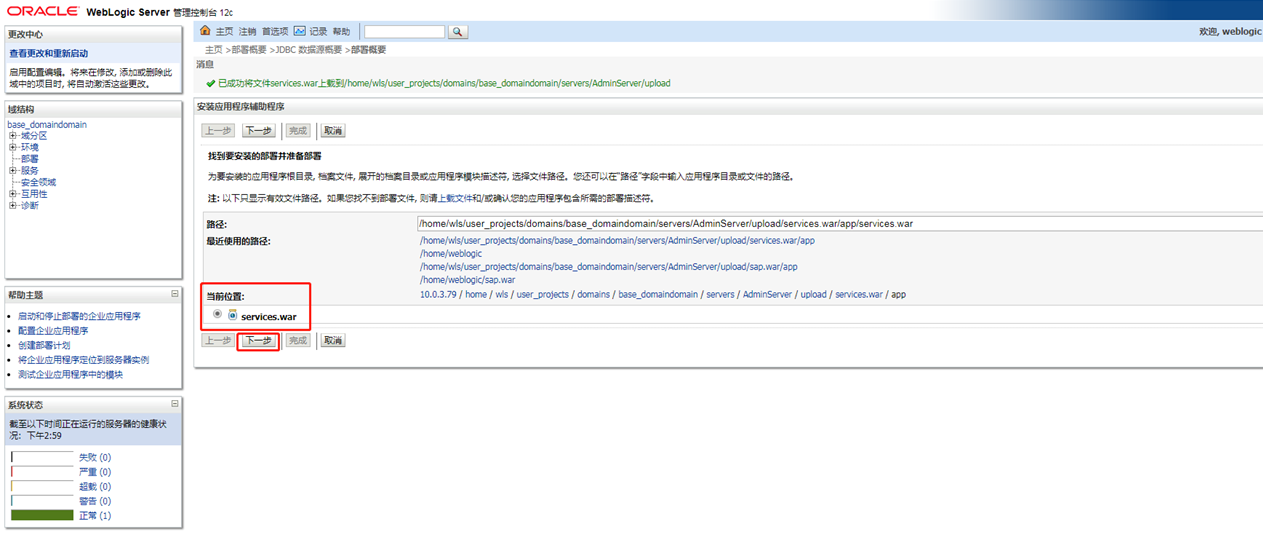
Task: Click the record chart icon beside 记录
Action: pos(299,31)
